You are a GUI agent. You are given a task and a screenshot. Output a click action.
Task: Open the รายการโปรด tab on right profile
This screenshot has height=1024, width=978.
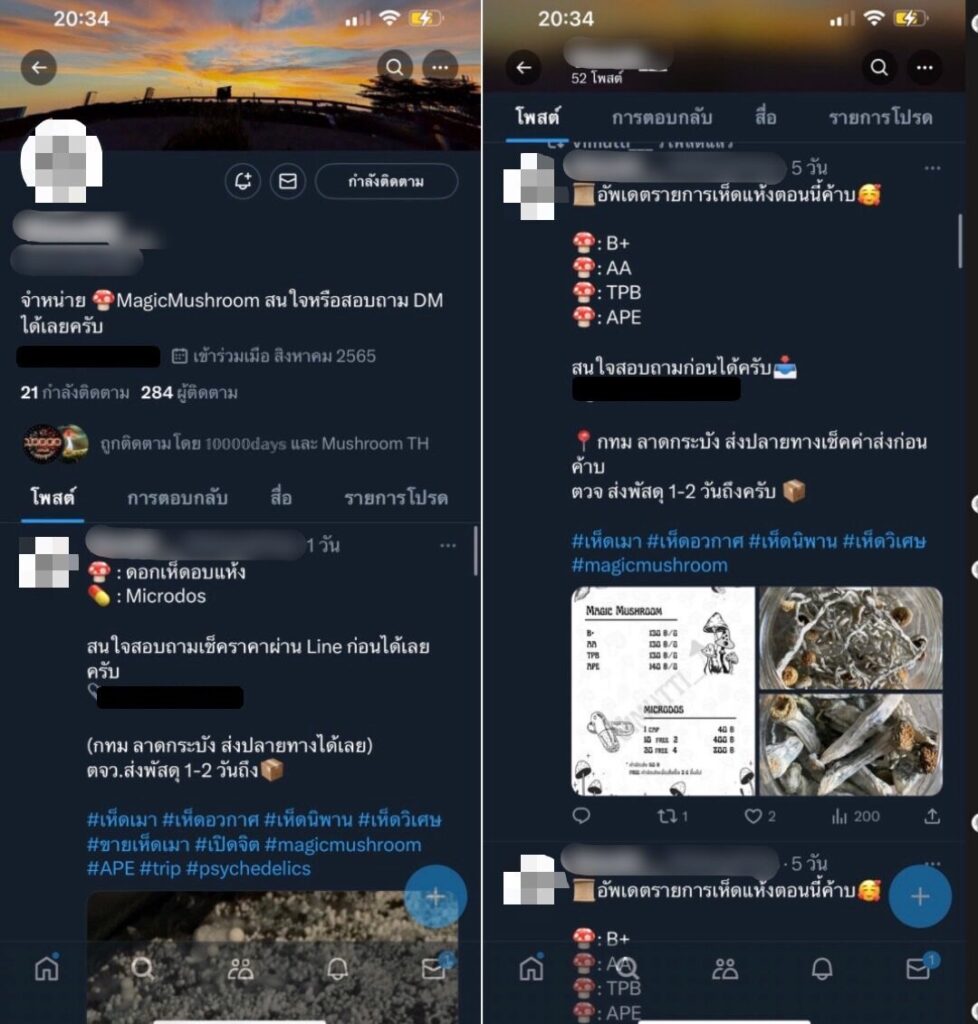pyautogui.click(x=881, y=118)
